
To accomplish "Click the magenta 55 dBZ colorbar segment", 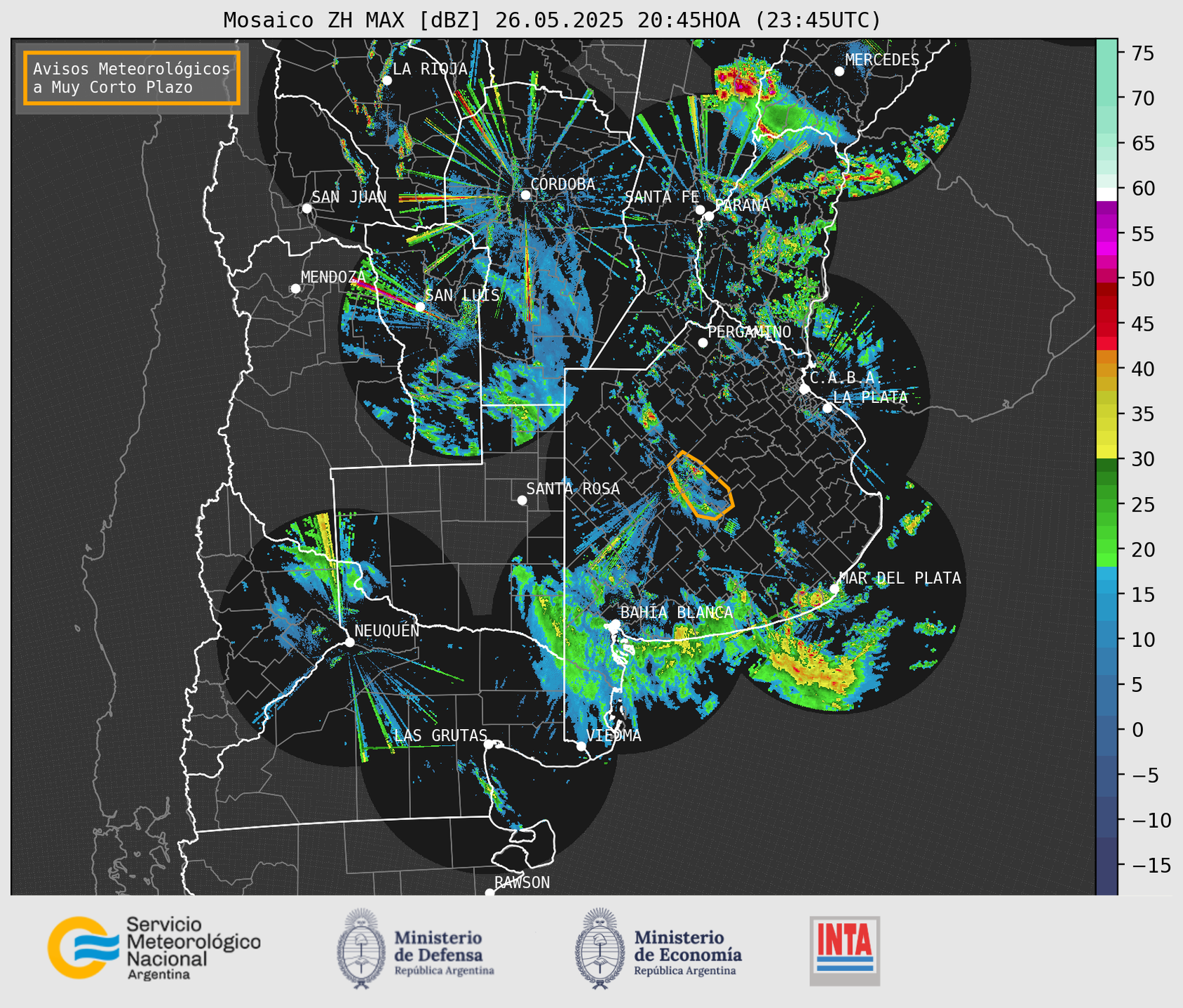I will click(1107, 234).
